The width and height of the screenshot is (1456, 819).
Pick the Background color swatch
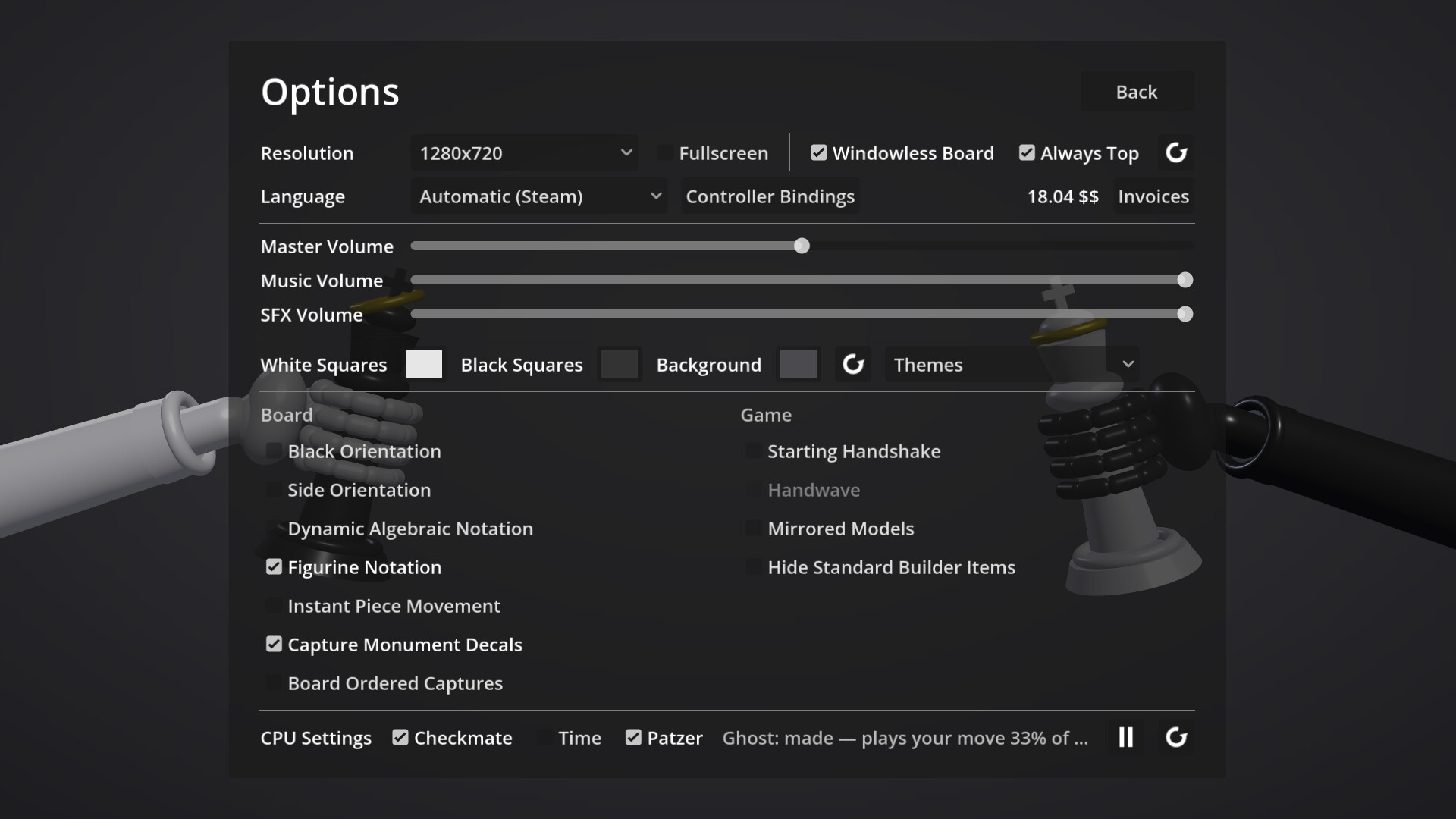[799, 365]
